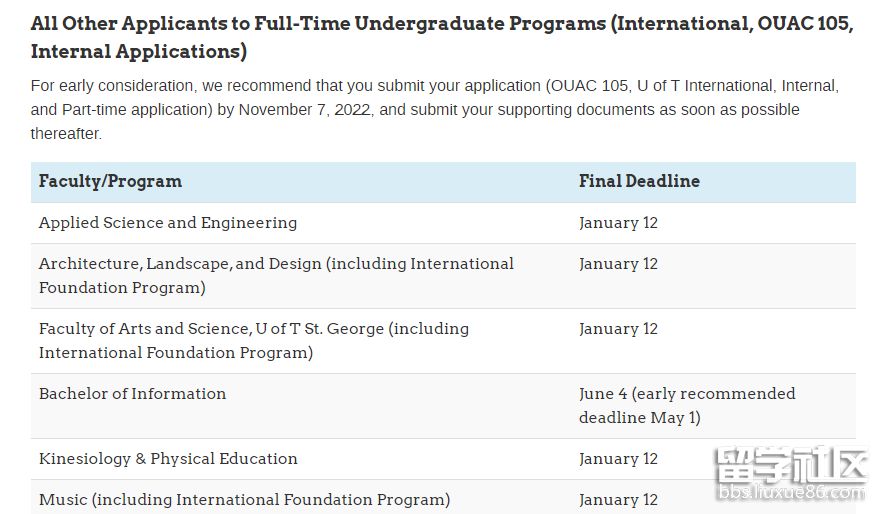Viewport: 882px width, 514px height.
Task: Click the "Applied Science and Engineering" row
Action: click(168, 223)
